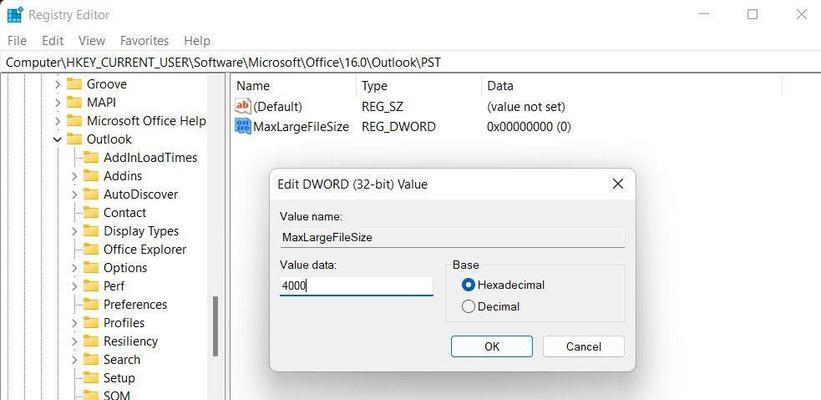Open the Favorites menu
821x400 pixels.
pos(144,40)
